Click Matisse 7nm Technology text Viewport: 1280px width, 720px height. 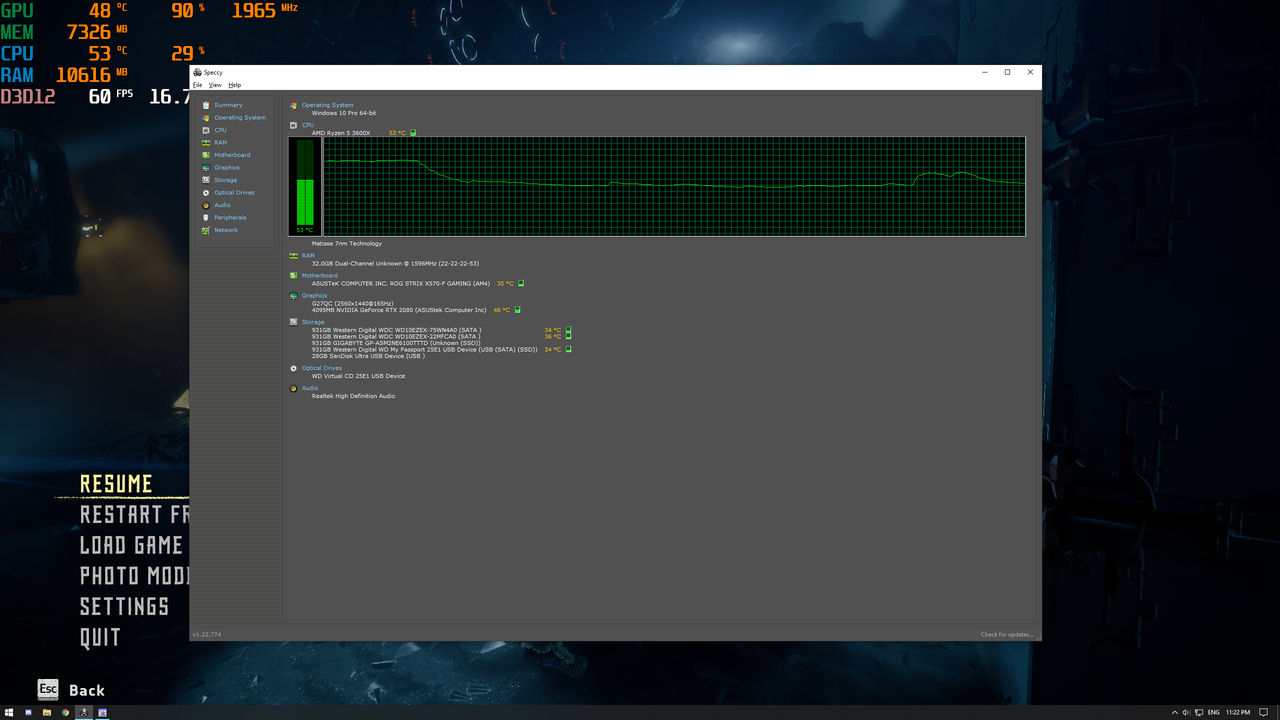(x=347, y=244)
